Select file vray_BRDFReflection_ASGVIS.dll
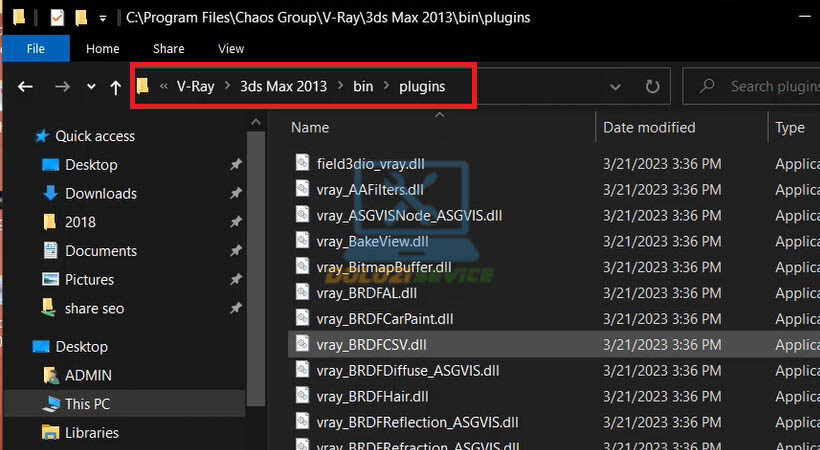The height and width of the screenshot is (450, 820). 417,422
